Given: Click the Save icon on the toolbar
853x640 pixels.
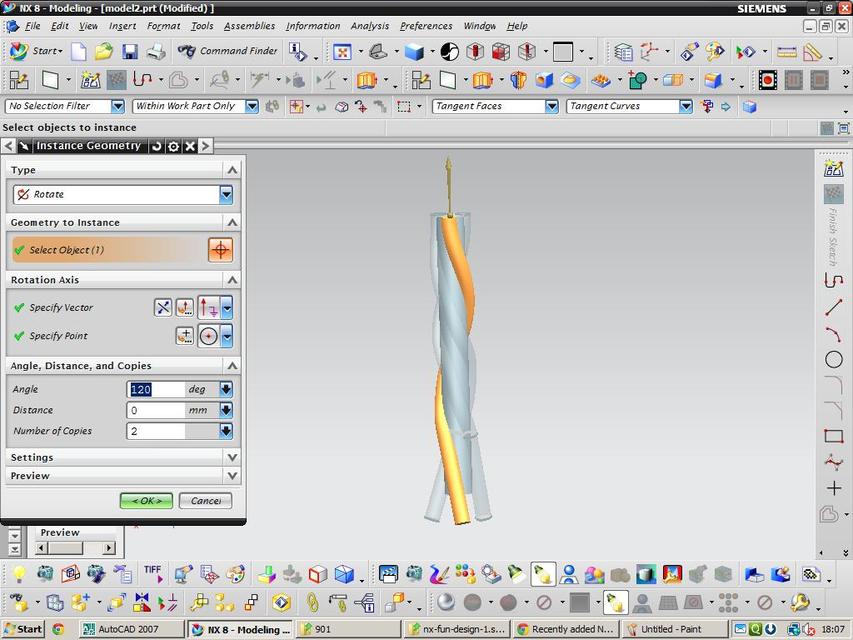Looking at the screenshot, I should 129,50.
